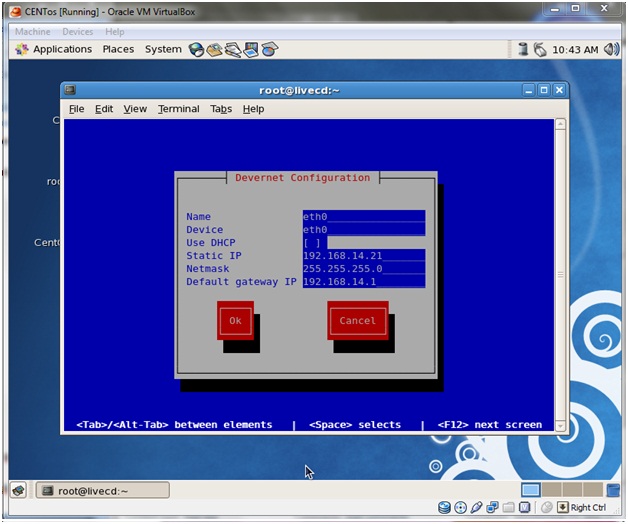Click the VirtualBox USB devices icon
This screenshot has height=524, width=628.
point(476,508)
